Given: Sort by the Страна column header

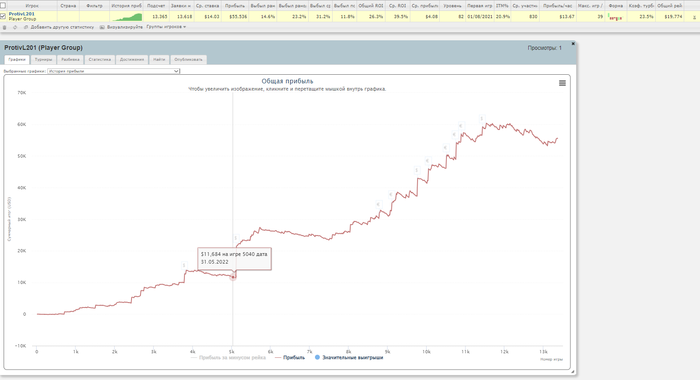Looking at the screenshot, I should (x=68, y=6).
